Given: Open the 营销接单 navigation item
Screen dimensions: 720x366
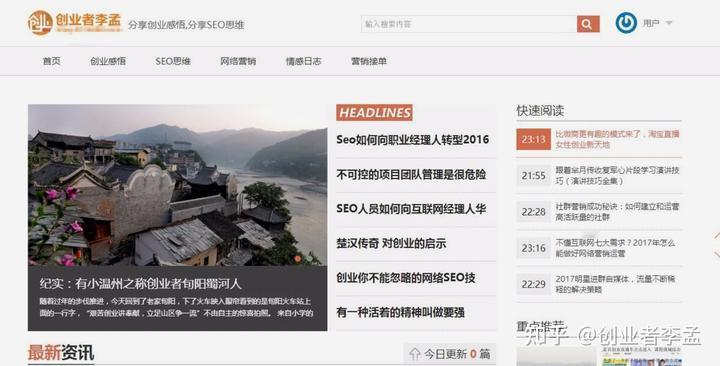Looking at the screenshot, I should click(369, 61).
